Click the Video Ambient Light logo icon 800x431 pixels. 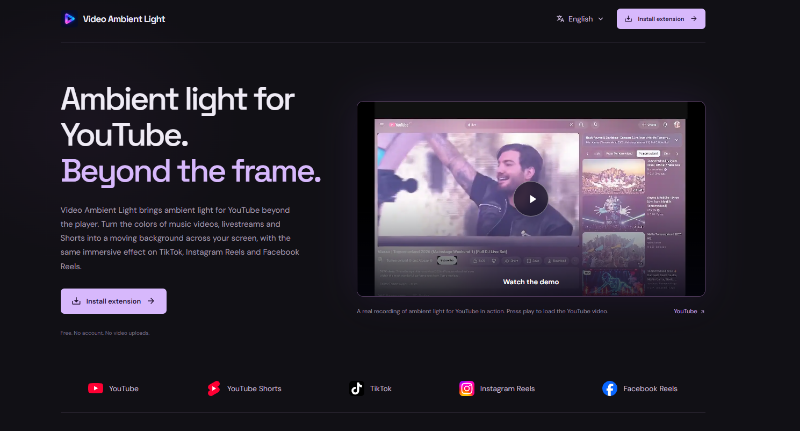click(x=69, y=19)
